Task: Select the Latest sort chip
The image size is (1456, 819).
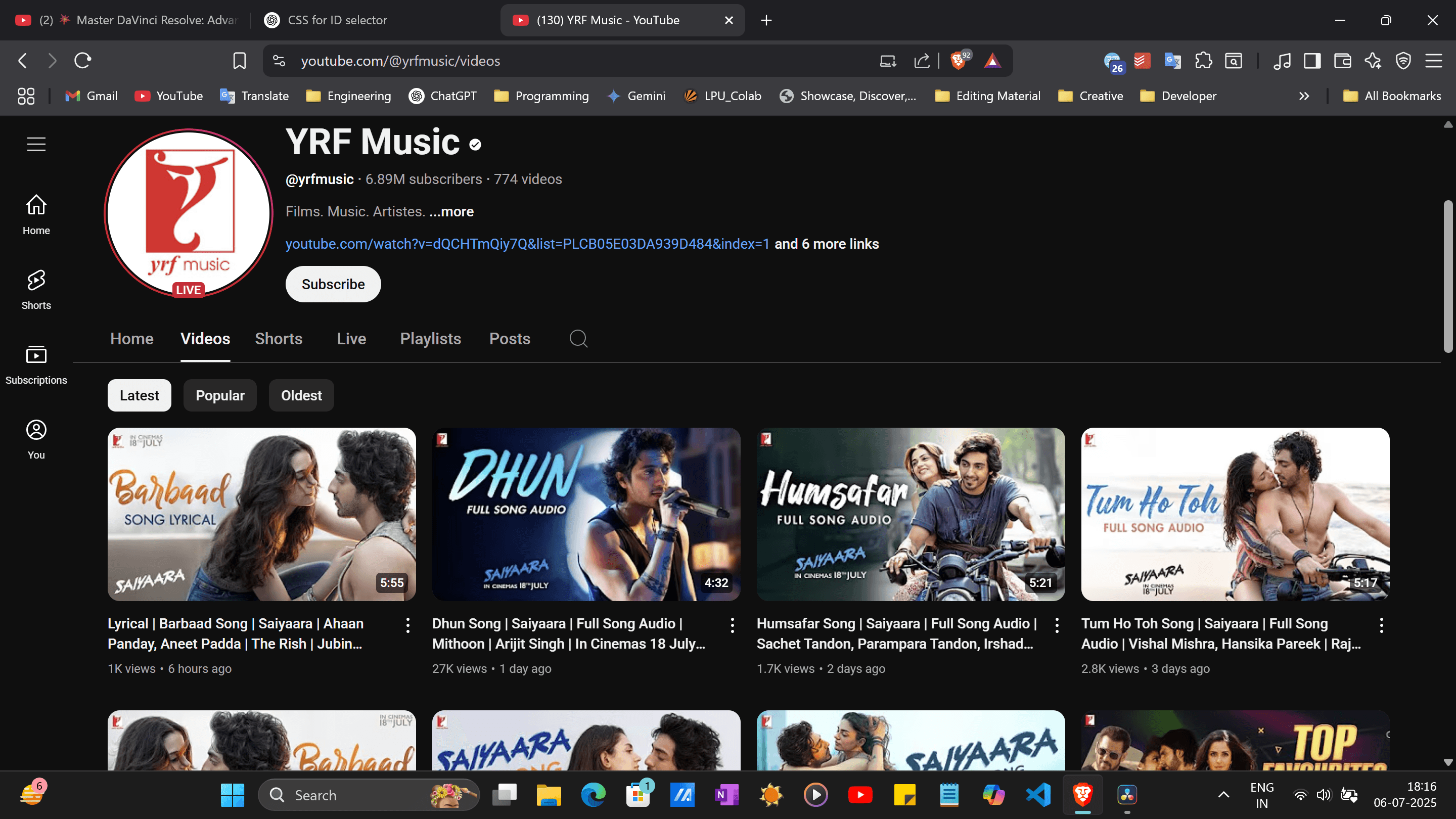Action: 139,395
